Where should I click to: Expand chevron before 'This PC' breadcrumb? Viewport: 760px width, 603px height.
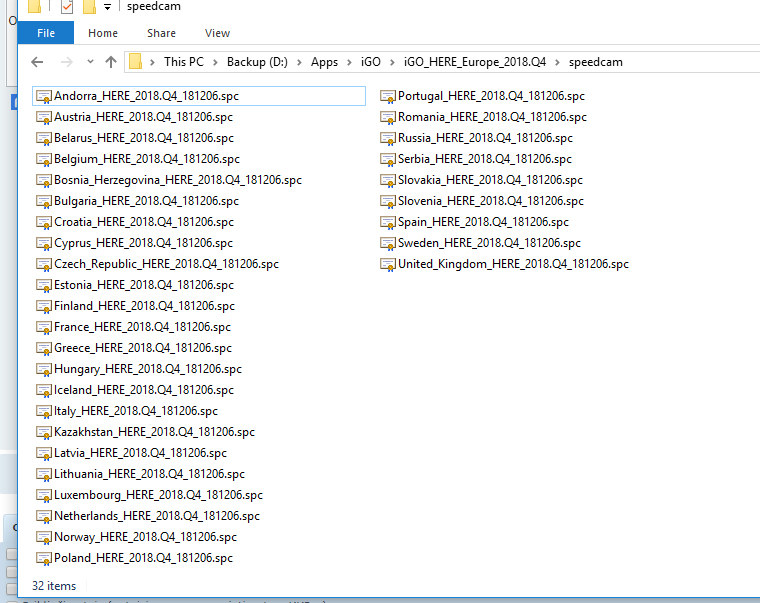[152, 63]
